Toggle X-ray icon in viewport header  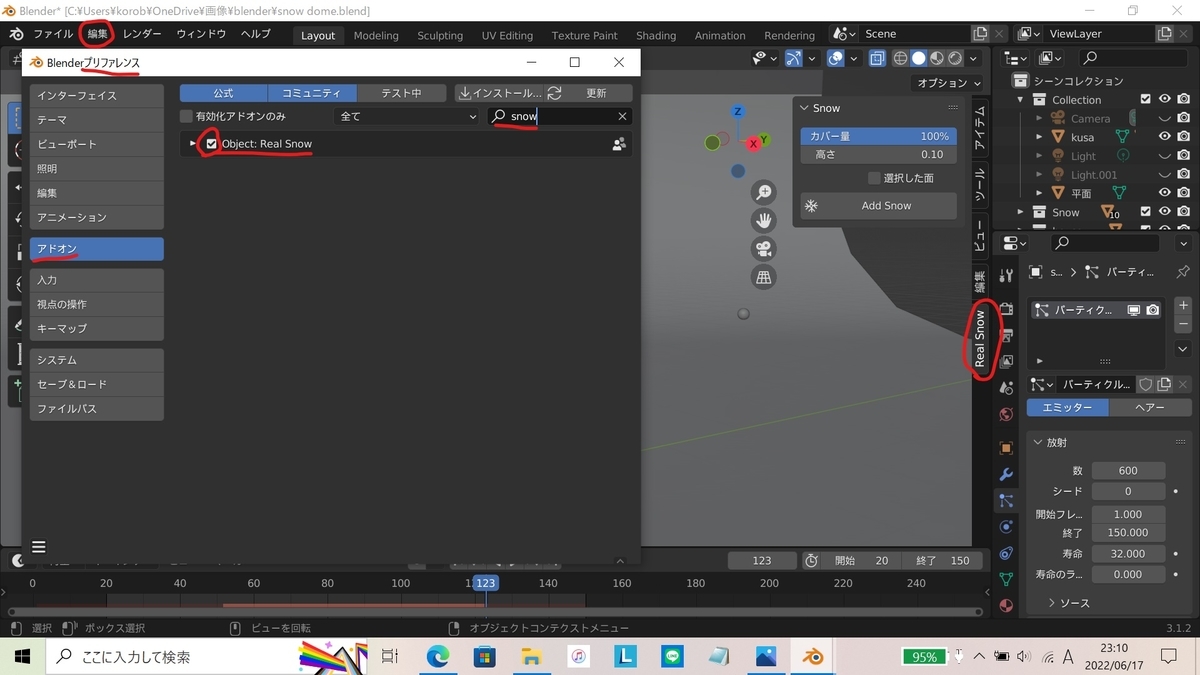[877, 59]
